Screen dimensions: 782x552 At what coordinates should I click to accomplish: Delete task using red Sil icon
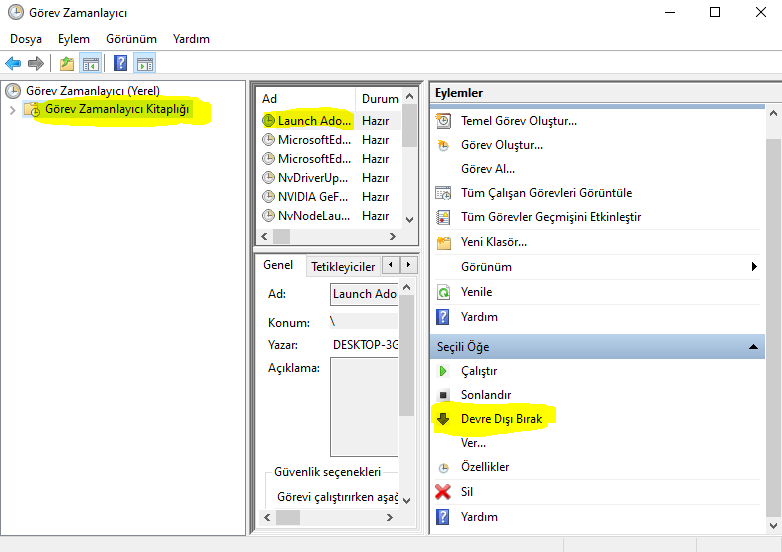pos(443,492)
